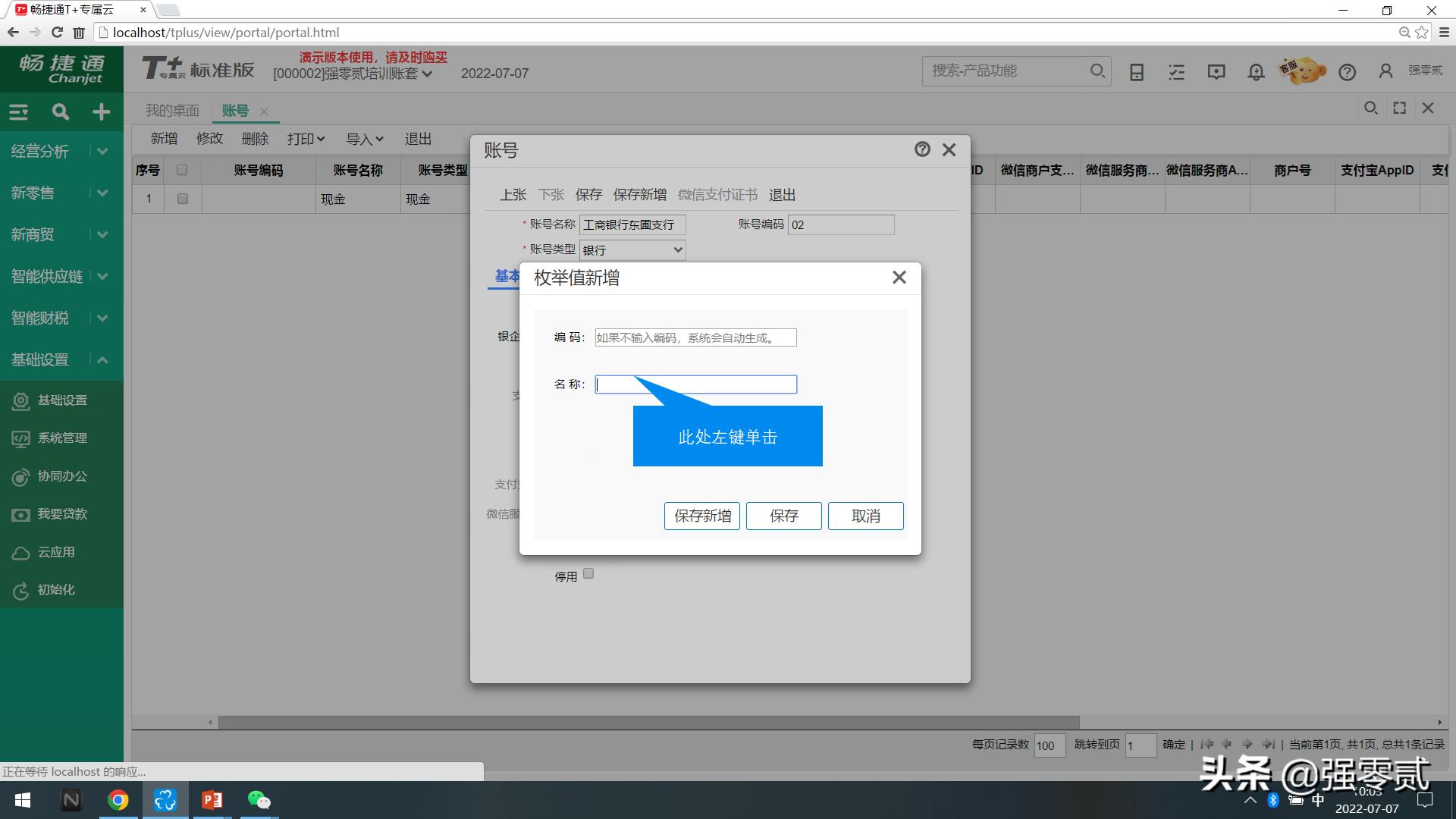
Task: Check the 停用 checkbox in the account form
Action: (x=588, y=574)
